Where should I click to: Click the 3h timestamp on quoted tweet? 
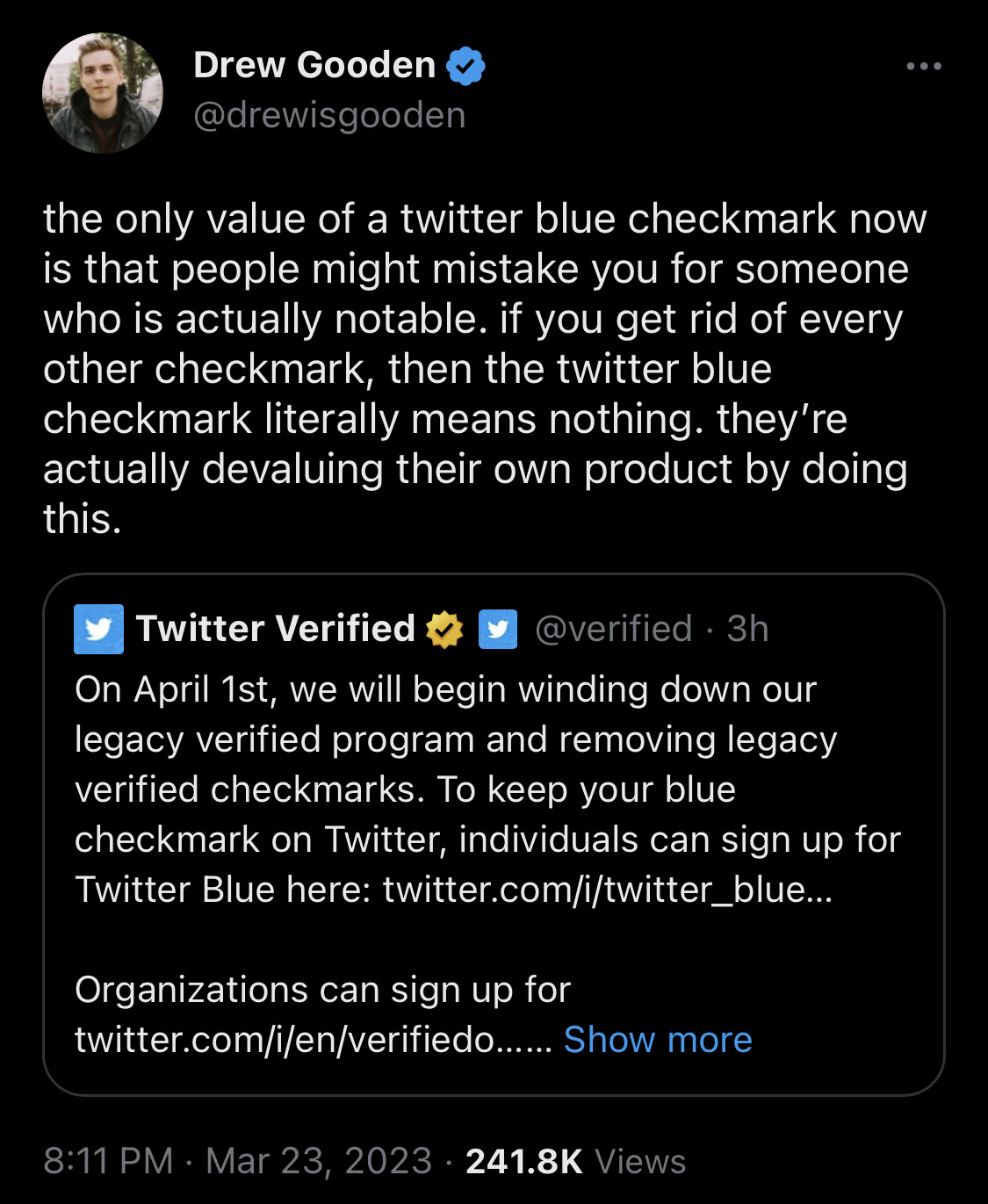[x=747, y=629]
